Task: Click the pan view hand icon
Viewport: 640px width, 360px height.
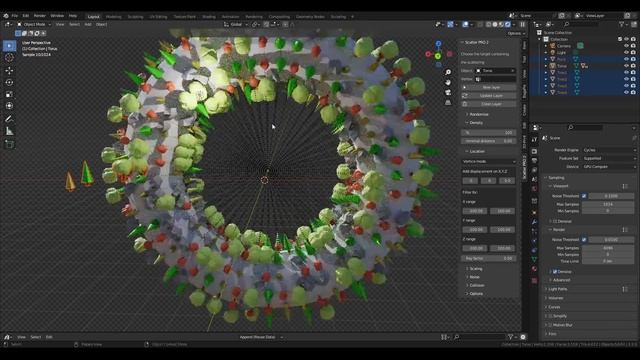Action: pyautogui.click(x=448, y=82)
